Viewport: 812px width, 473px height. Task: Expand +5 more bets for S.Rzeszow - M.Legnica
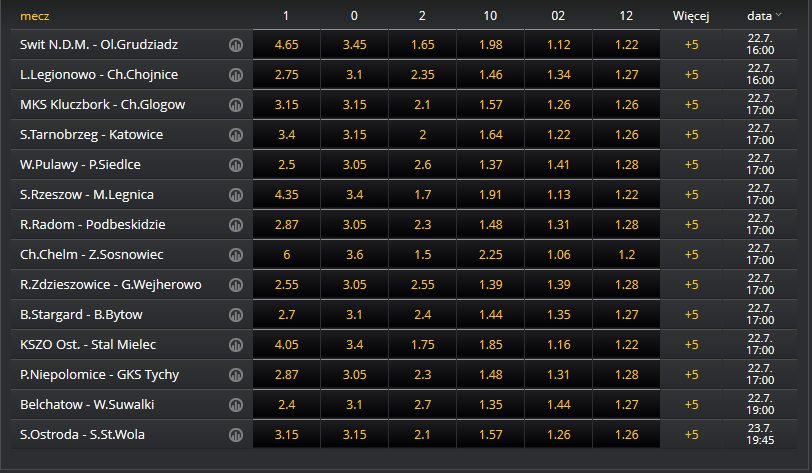tap(691, 195)
